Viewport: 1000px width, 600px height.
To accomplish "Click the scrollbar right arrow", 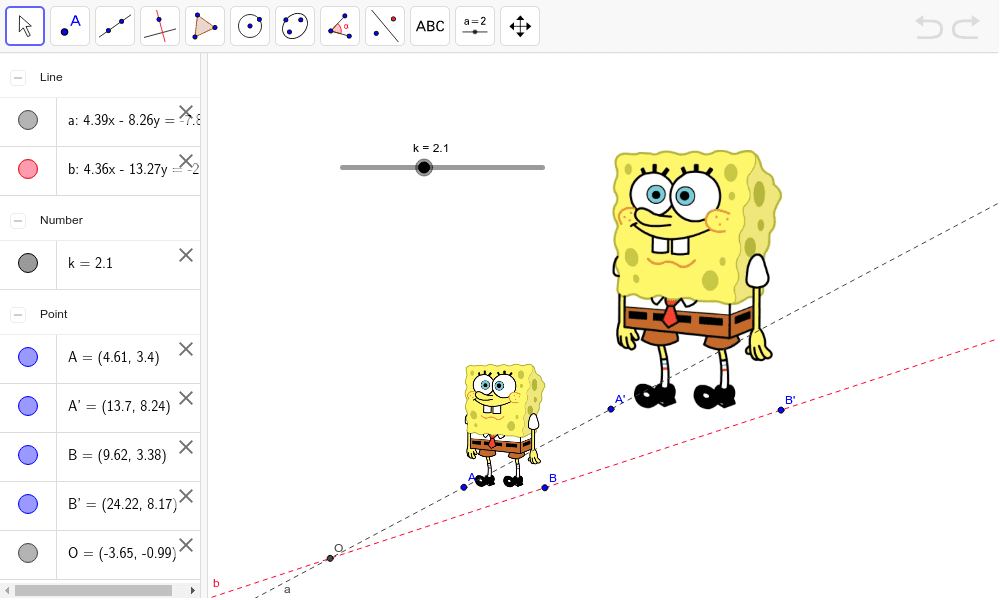I will pos(193,590).
